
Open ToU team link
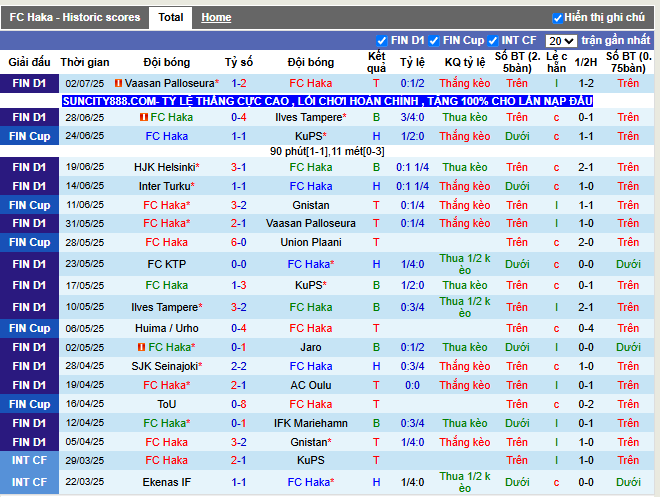tap(167, 404)
